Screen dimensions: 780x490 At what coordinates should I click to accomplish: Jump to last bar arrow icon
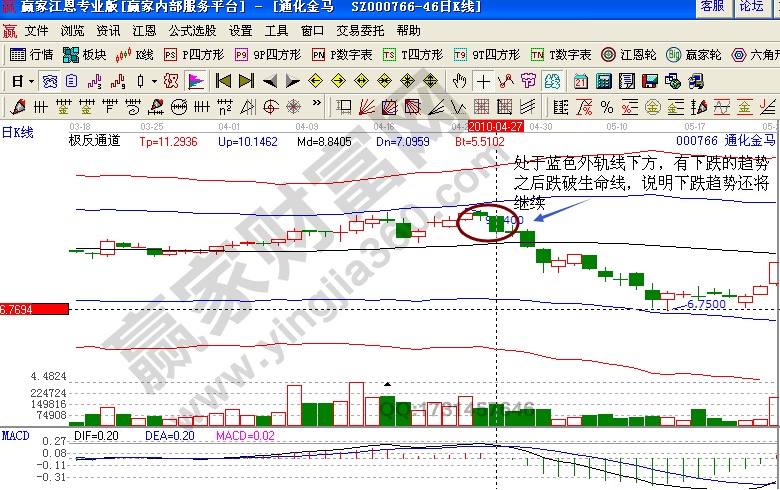point(246,80)
